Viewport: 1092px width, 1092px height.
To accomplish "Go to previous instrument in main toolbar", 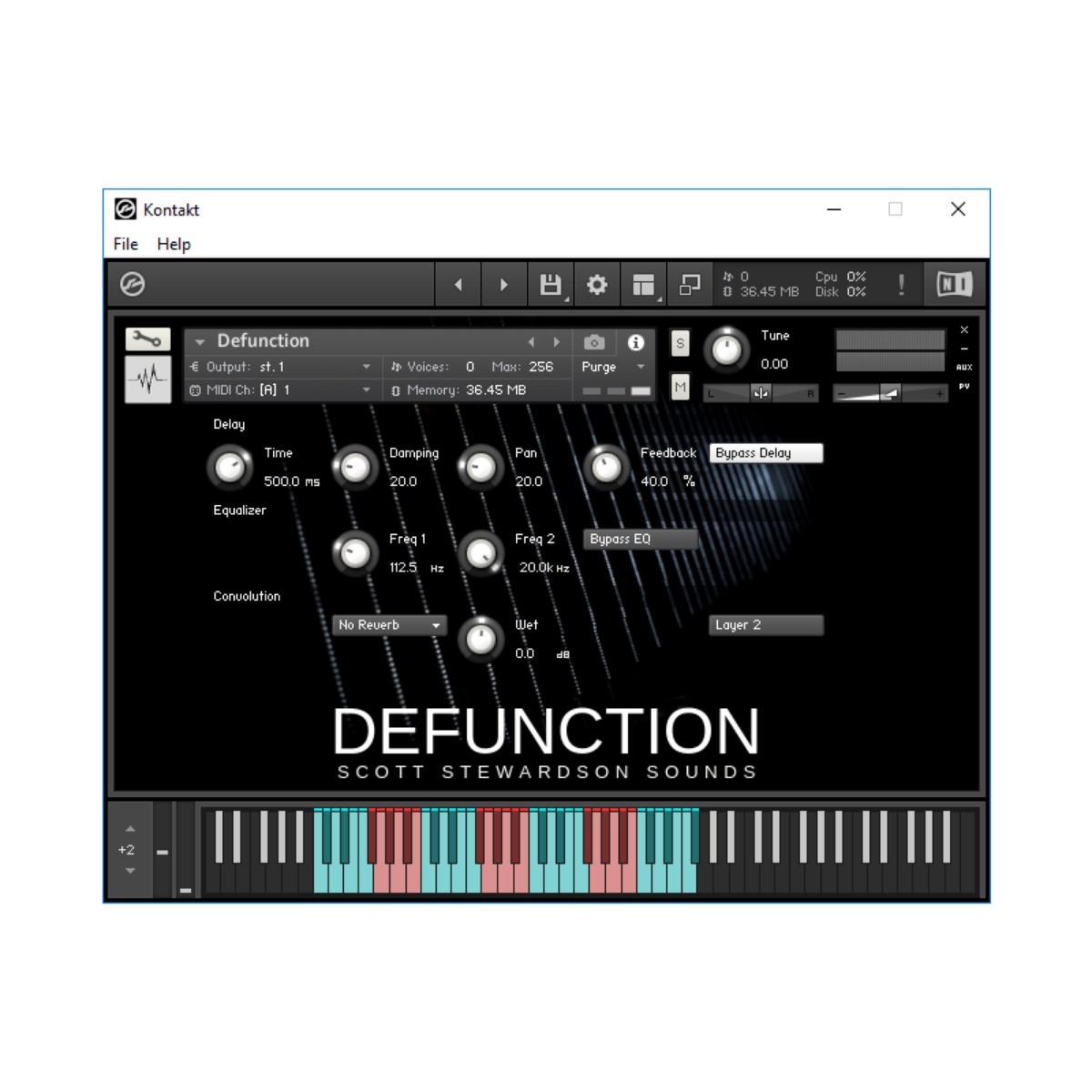I will click(459, 285).
